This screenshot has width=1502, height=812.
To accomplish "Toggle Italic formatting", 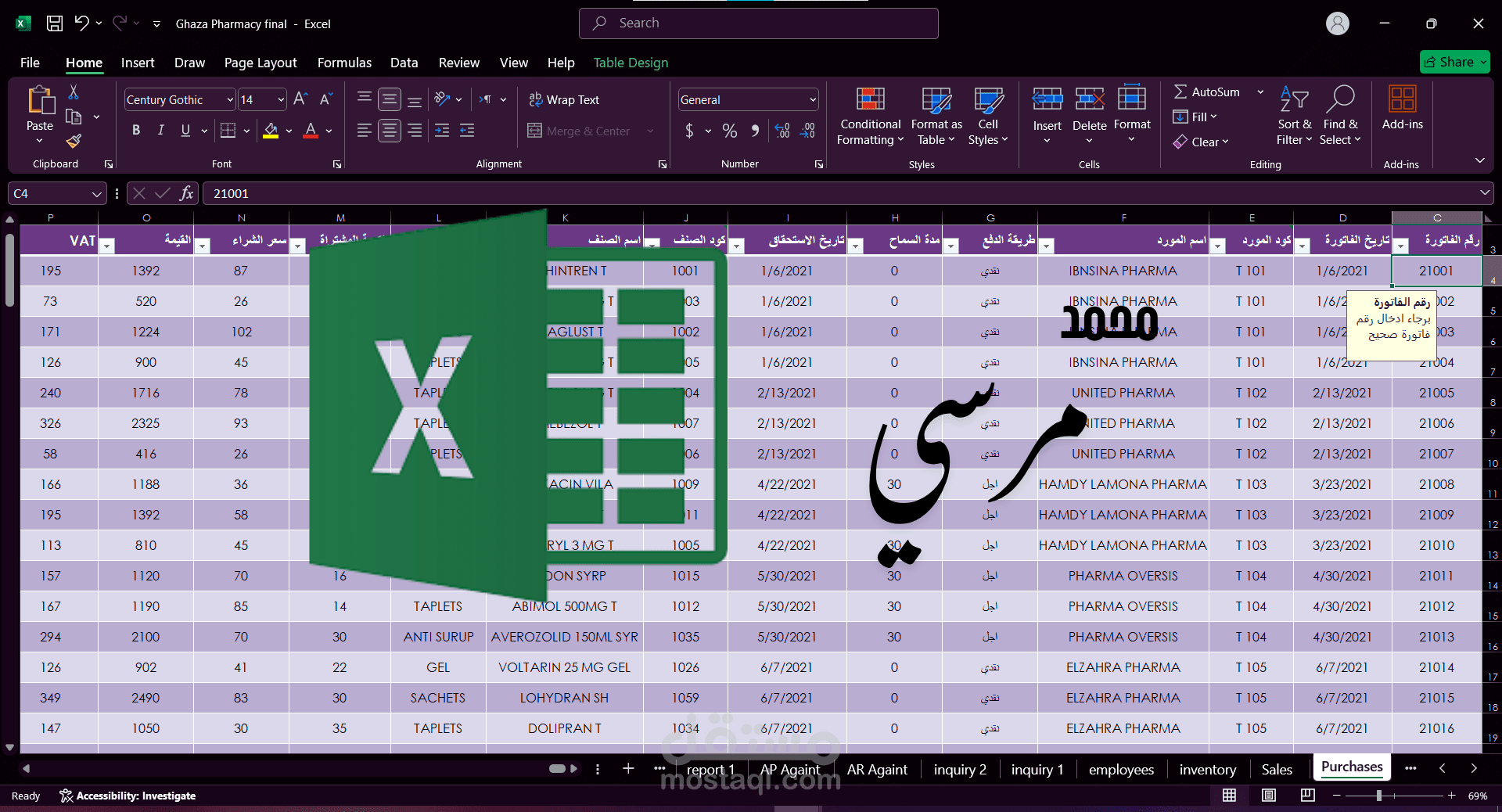I will 161,131.
